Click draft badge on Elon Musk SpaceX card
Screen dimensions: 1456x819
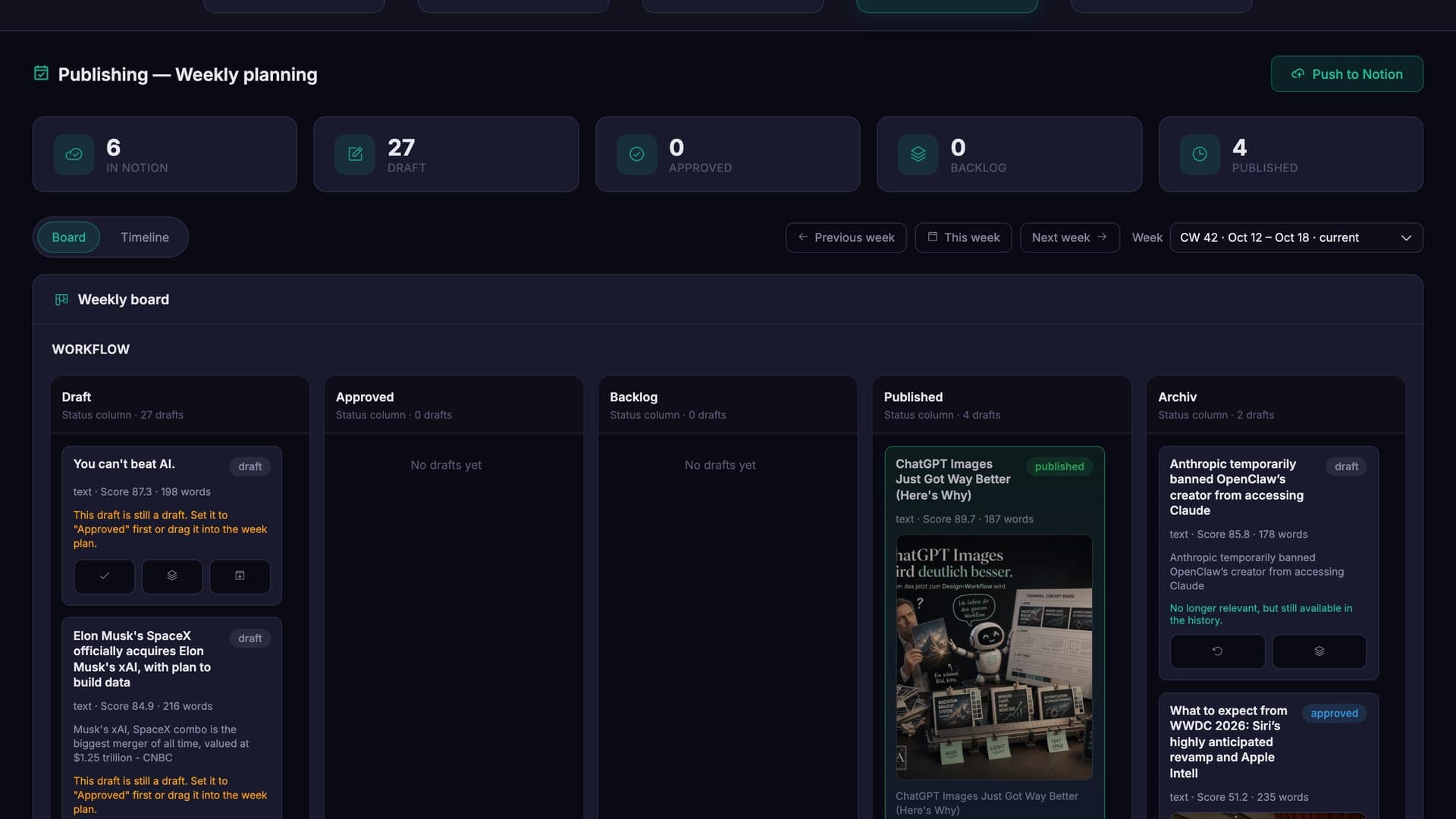click(249, 639)
